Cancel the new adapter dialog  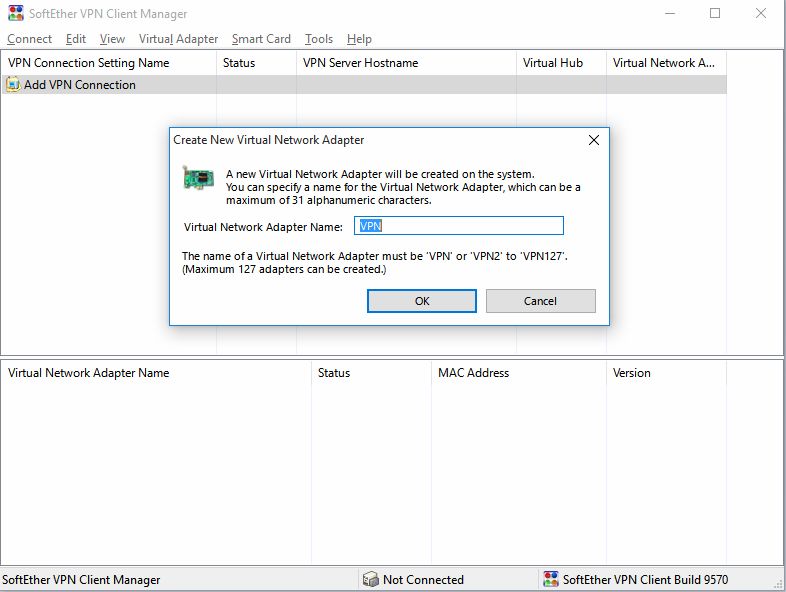540,301
